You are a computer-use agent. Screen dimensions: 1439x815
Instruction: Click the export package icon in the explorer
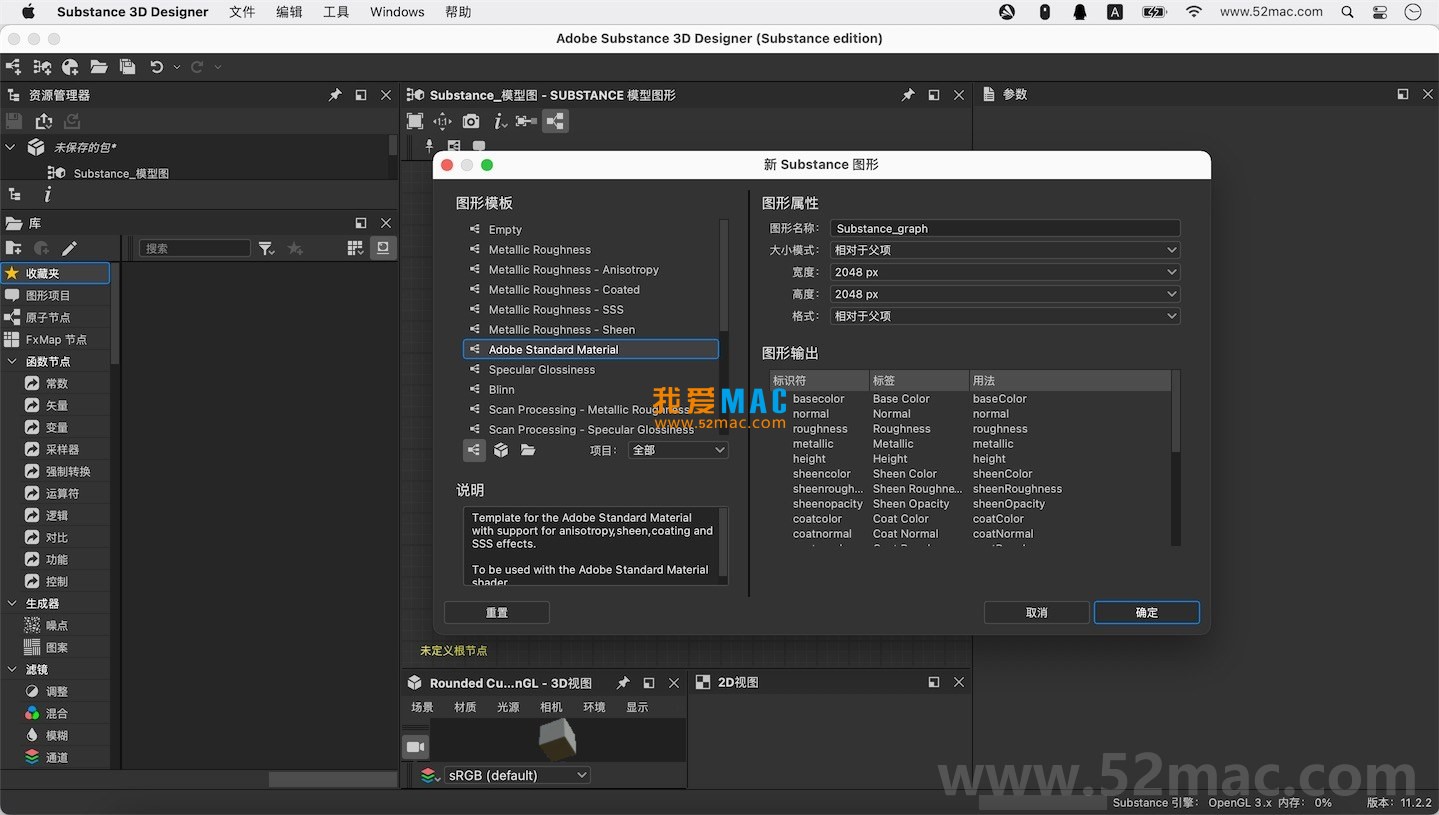click(x=43, y=121)
